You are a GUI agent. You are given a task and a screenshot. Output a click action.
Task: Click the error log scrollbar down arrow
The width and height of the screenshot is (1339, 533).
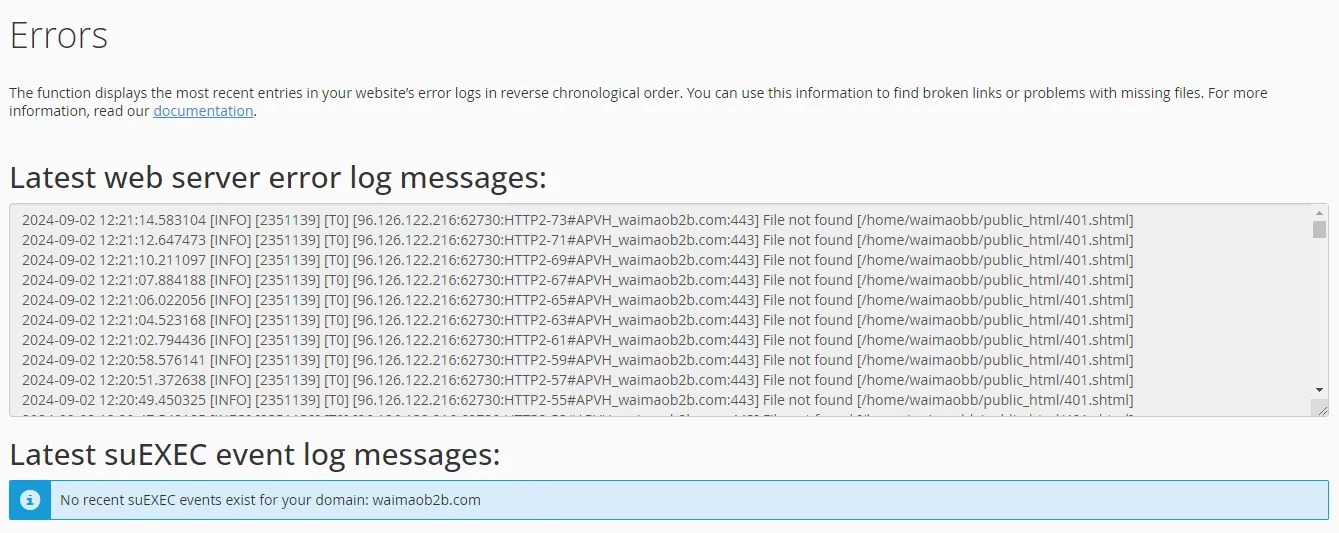(x=1319, y=390)
